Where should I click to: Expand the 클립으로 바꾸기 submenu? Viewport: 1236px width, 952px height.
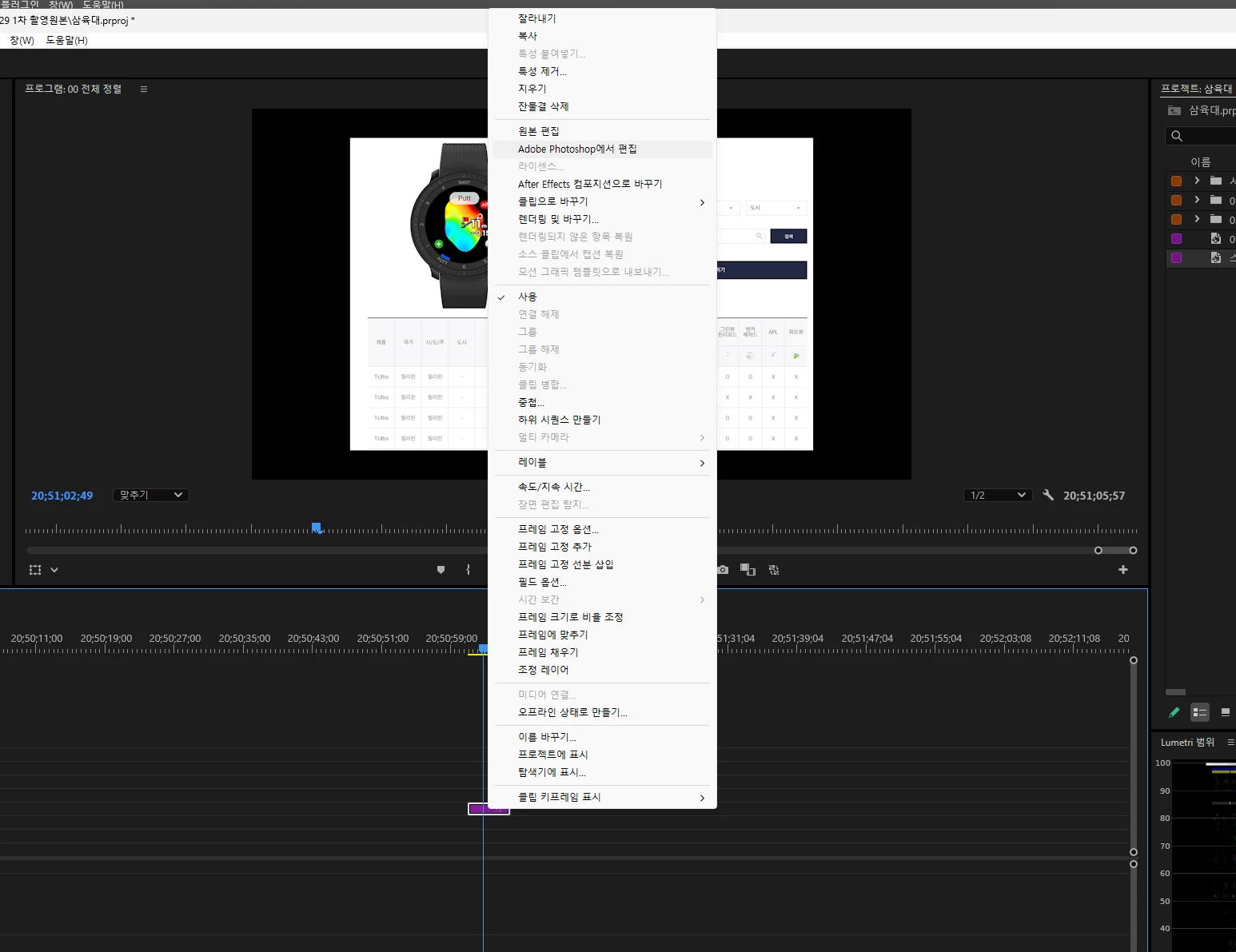(602, 201)
